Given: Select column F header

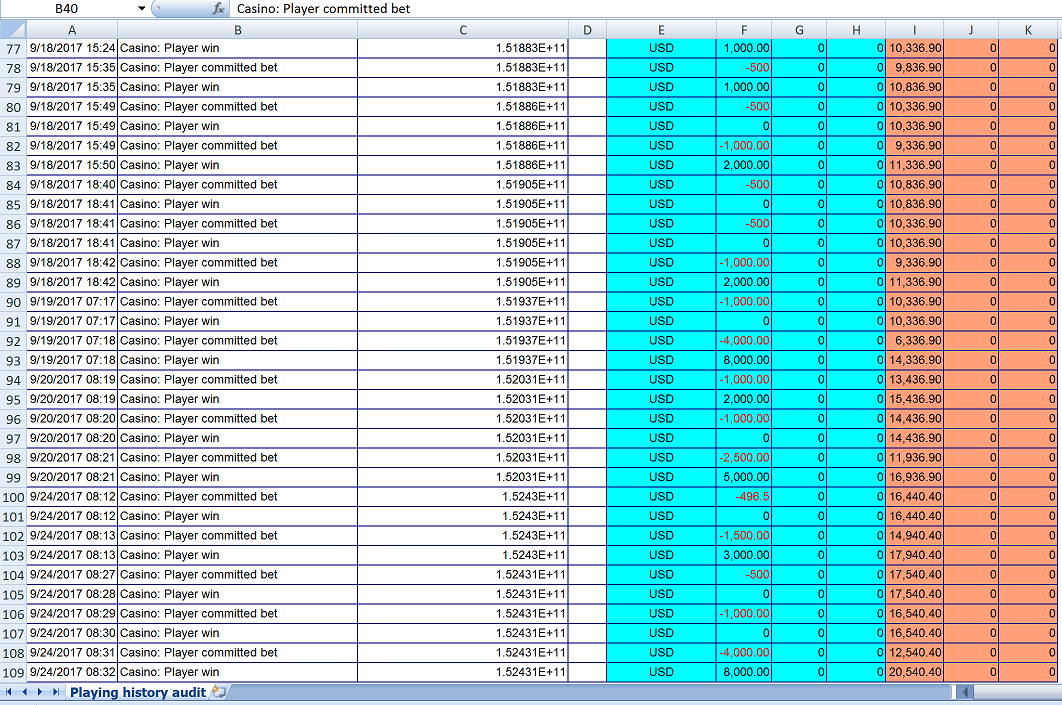Looking at the screenshot, I should pos(743,30).
